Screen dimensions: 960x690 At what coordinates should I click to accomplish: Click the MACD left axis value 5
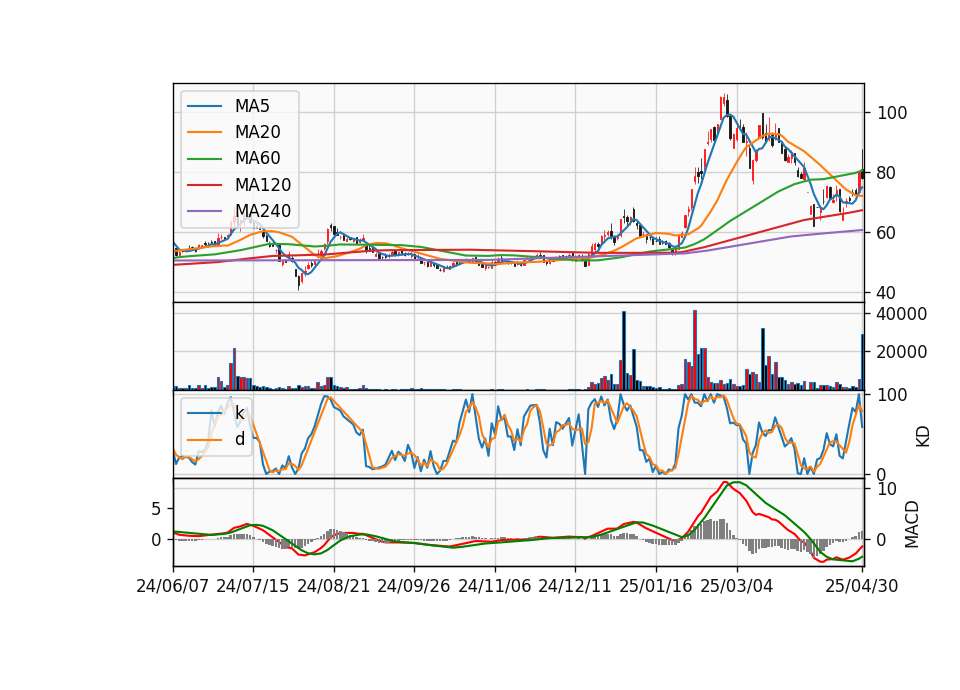click(156, 509)
